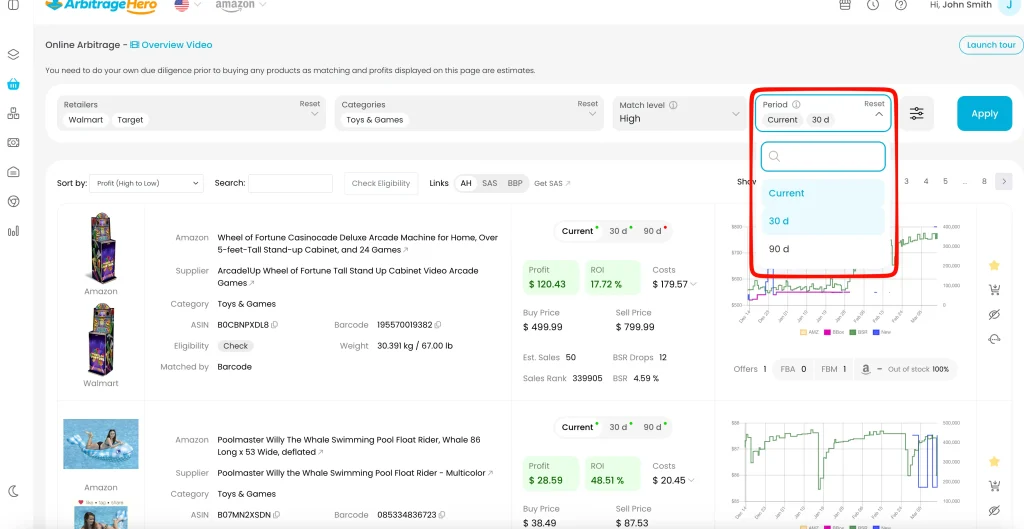This screenshot has height=529, width=1024.
Task: Click the product Search input field
Action: pyautogui.click(x=290, y=184)
